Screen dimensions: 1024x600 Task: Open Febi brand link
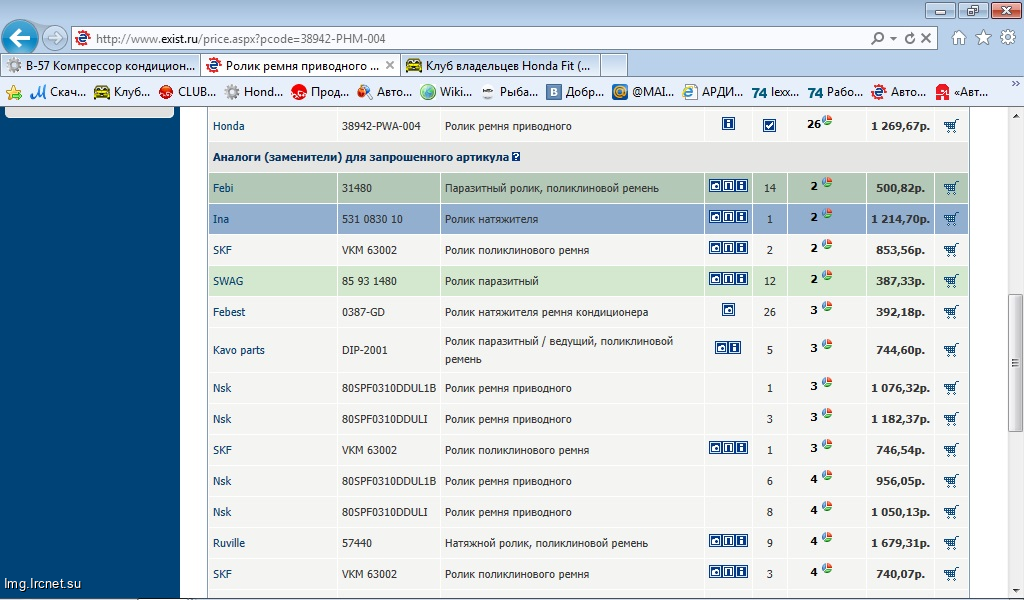[x=223, y=188]
